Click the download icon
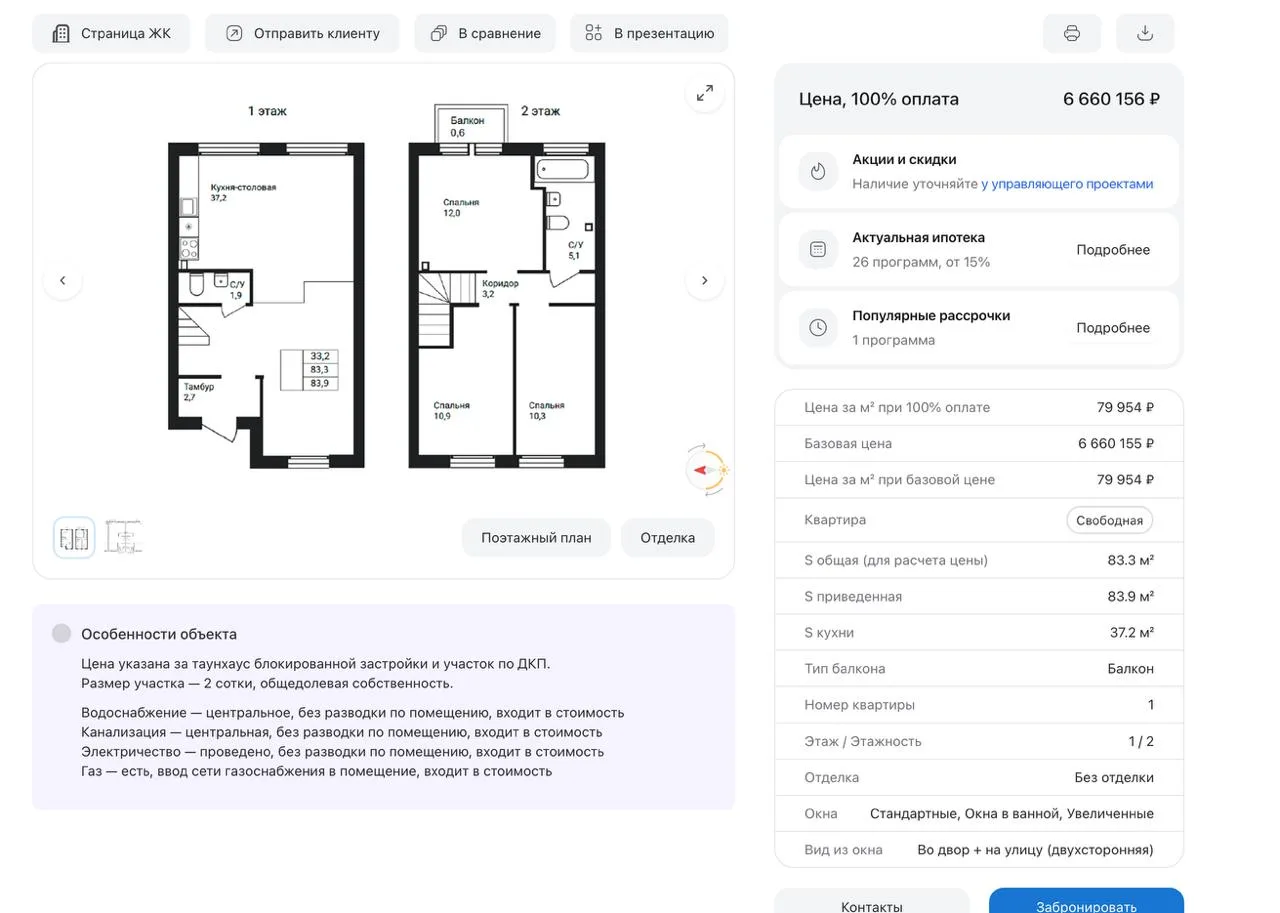 click(1145, 33)
